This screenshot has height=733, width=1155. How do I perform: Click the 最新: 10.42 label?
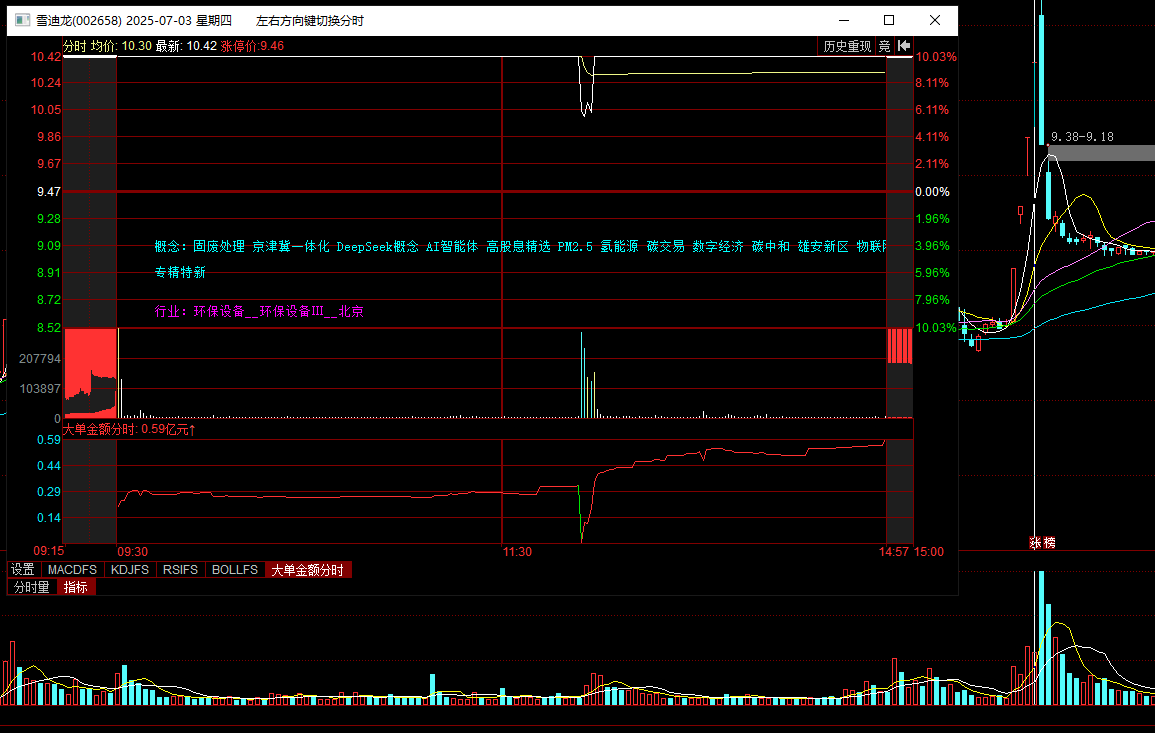(186, 46)
